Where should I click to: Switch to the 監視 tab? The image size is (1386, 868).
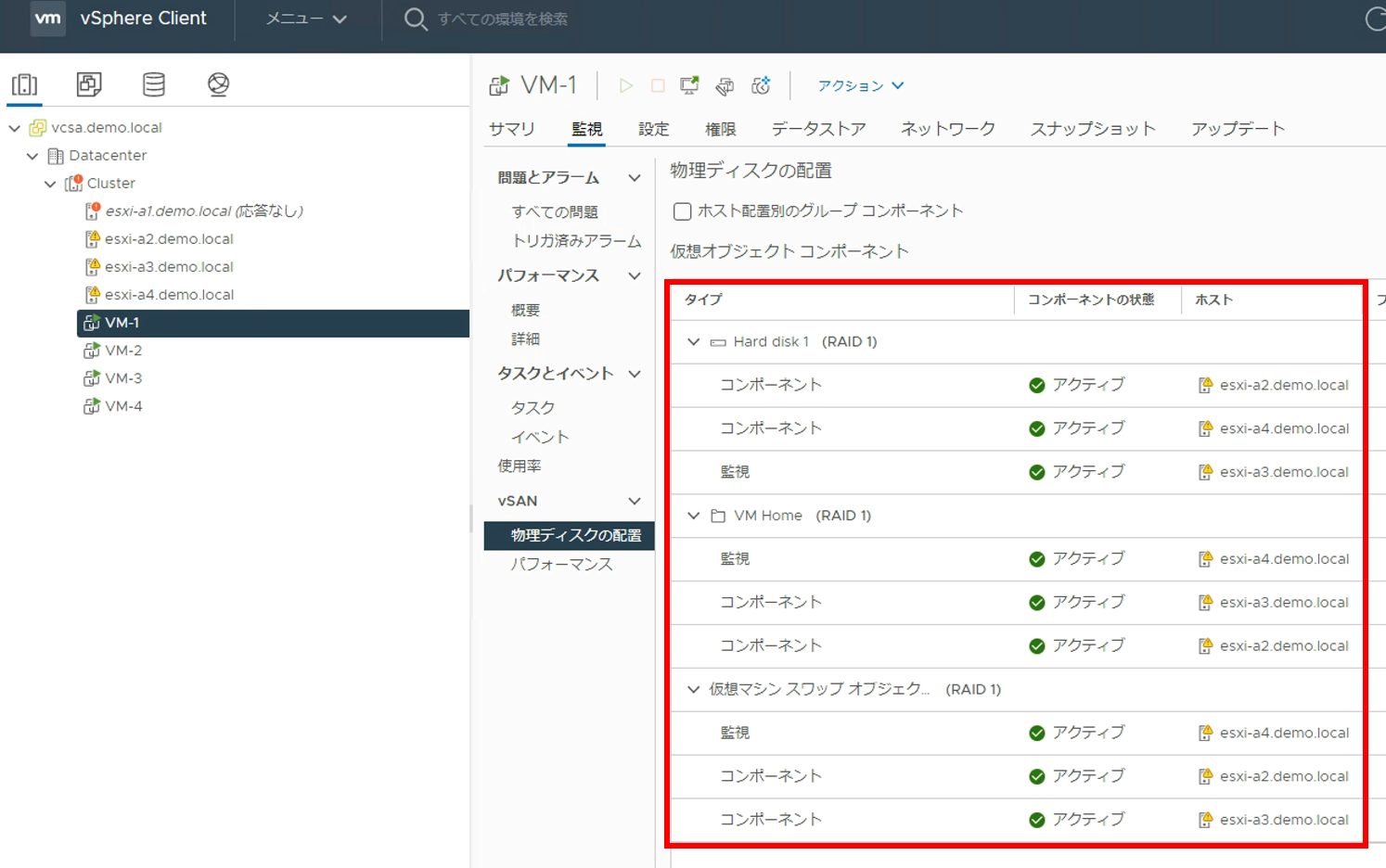coord(586,129)
